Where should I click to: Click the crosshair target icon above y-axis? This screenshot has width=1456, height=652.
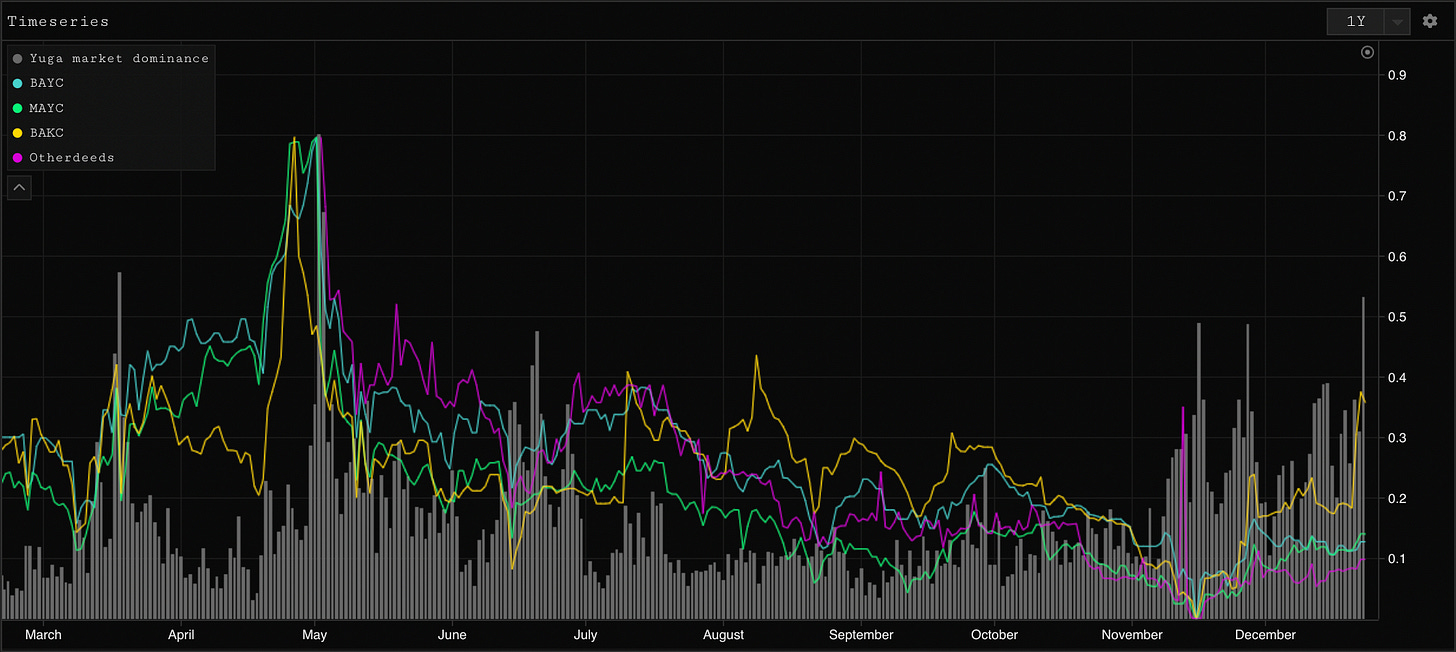(x=1368, y=52)
